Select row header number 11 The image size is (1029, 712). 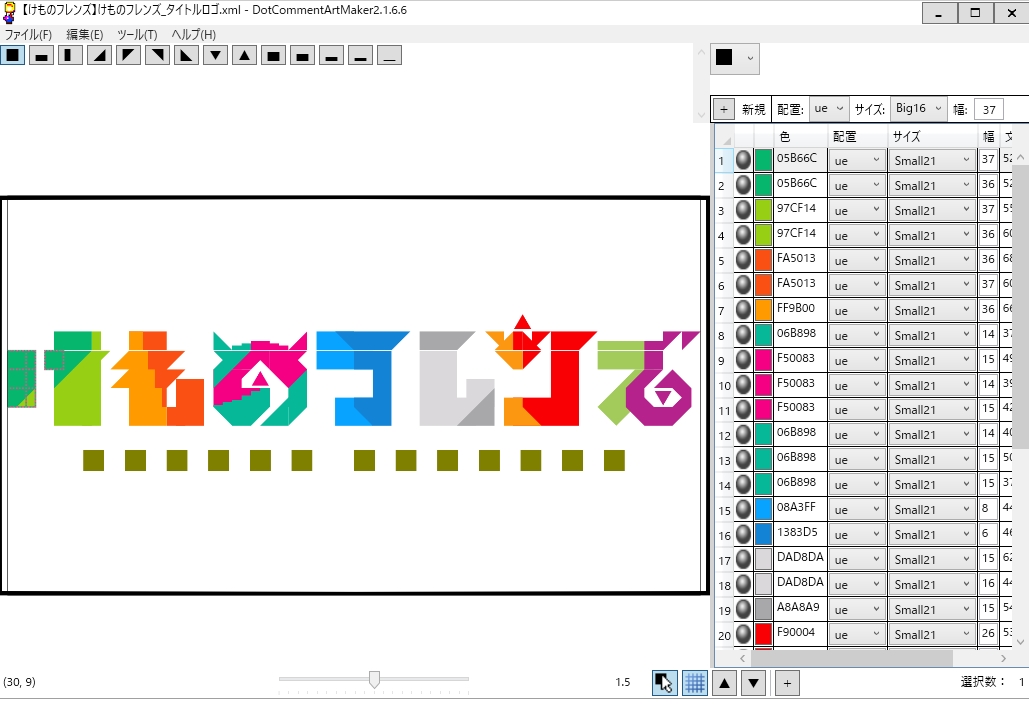(724, 411)
